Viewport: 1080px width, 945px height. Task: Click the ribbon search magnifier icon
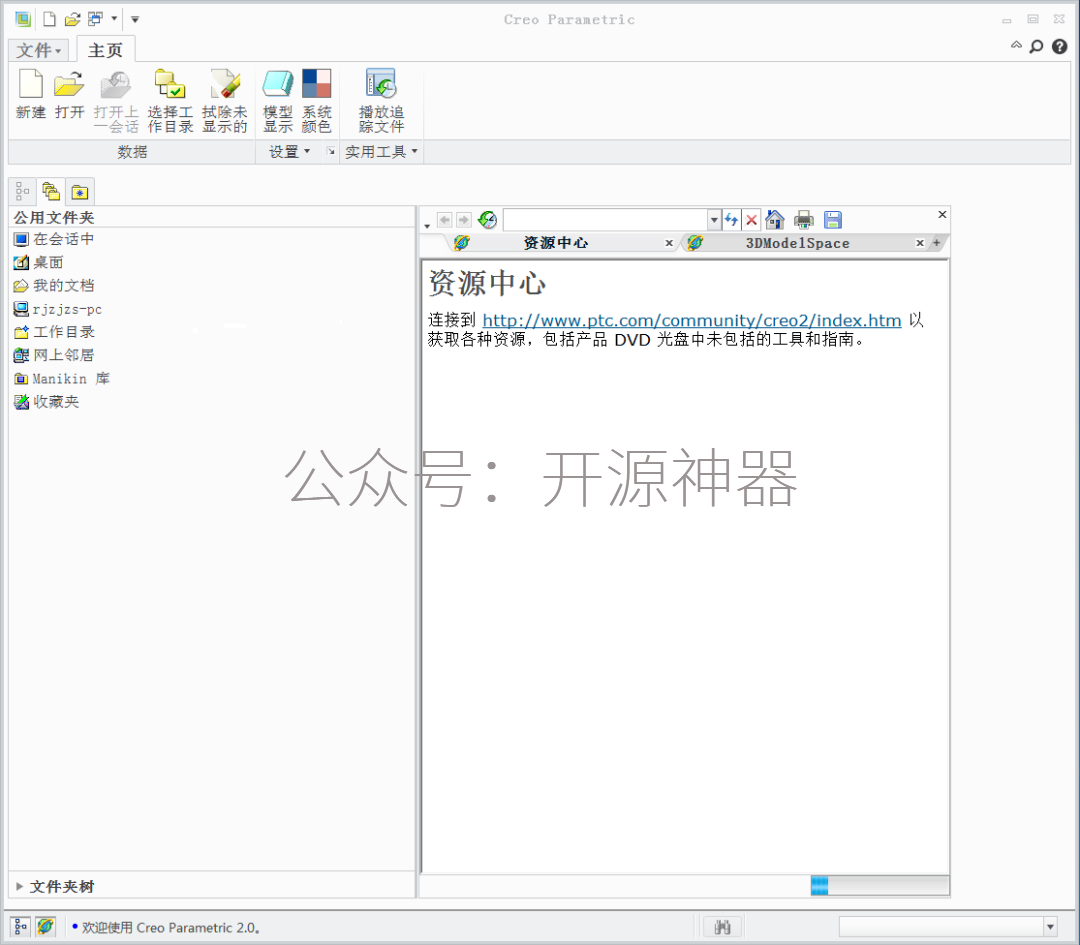point(1037,46)
